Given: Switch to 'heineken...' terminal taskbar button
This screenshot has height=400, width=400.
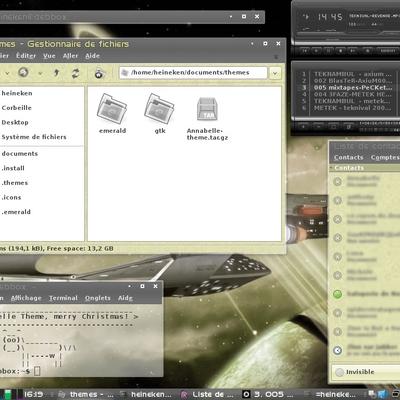Looking at the screenshot, I should (x=147, y=395).
